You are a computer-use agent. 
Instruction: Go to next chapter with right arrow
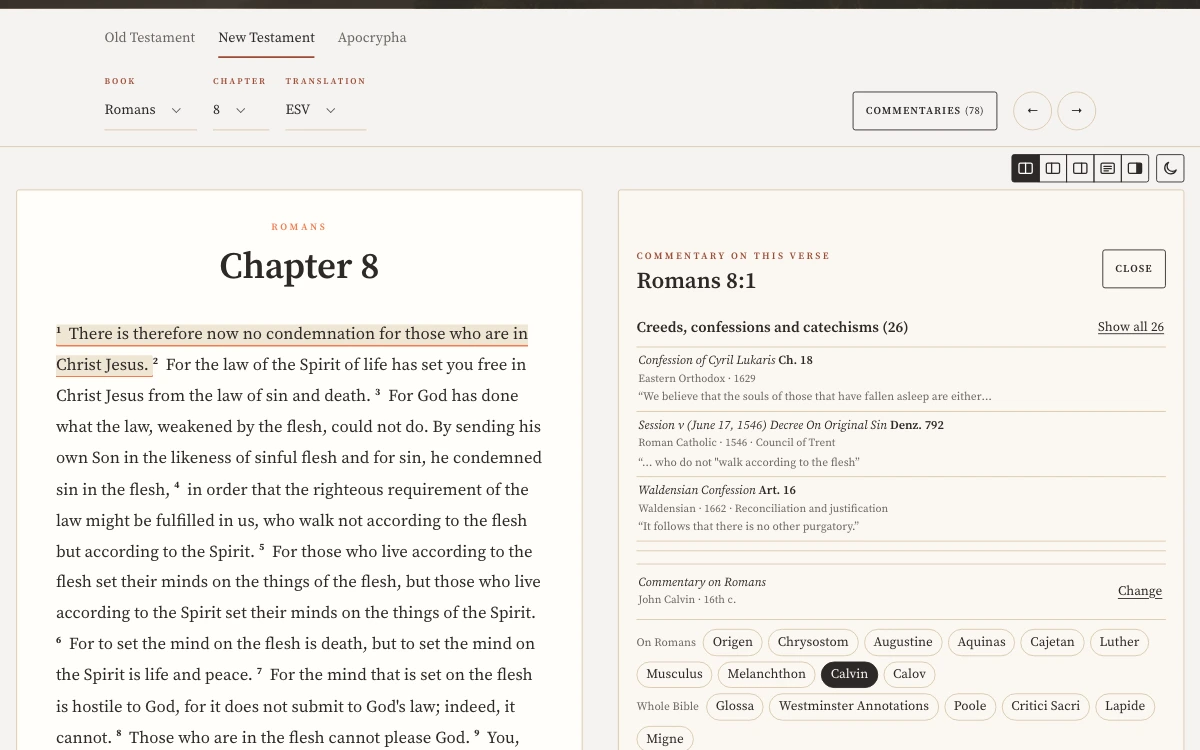pos(1077,111)
